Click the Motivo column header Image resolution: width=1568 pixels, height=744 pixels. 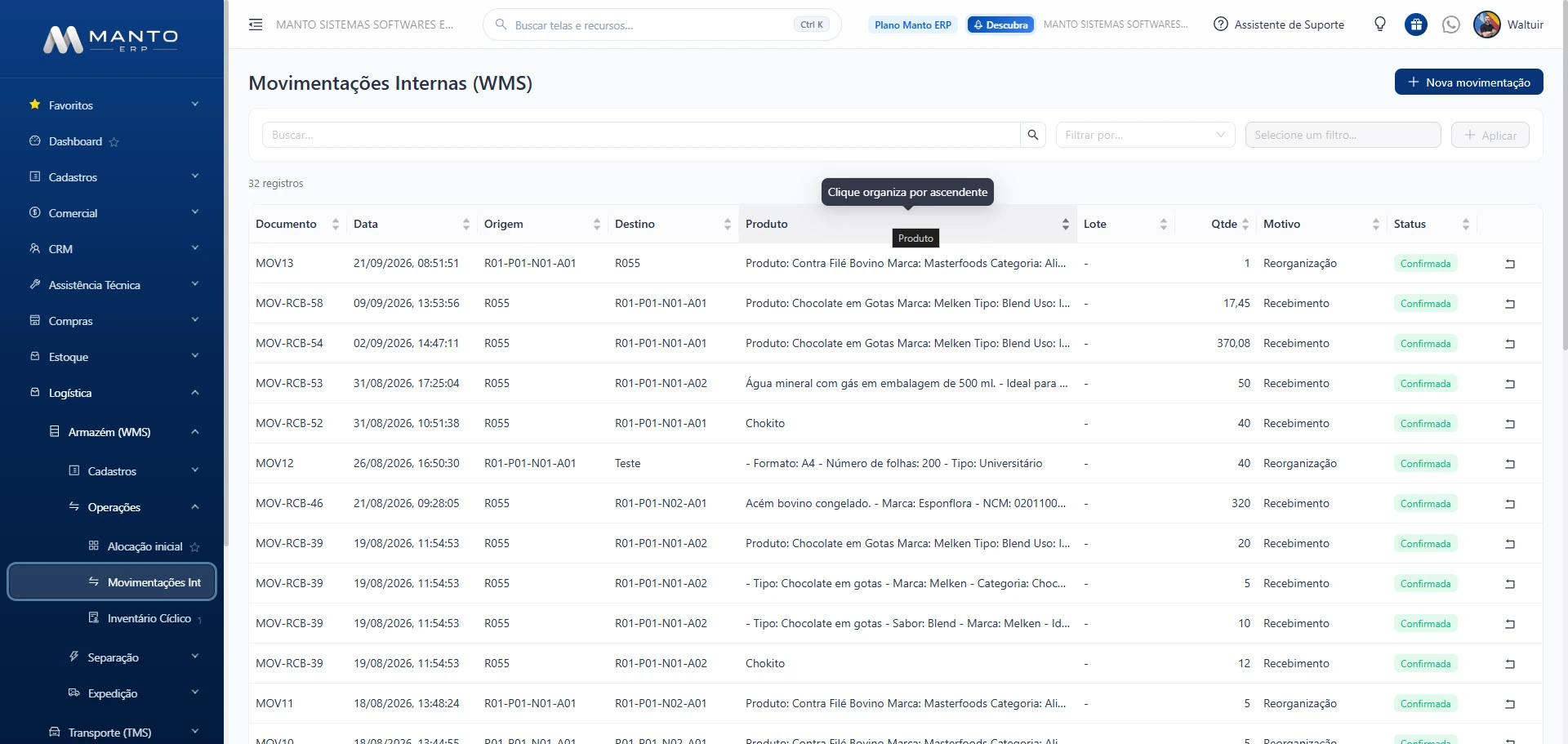(1321, 224)
